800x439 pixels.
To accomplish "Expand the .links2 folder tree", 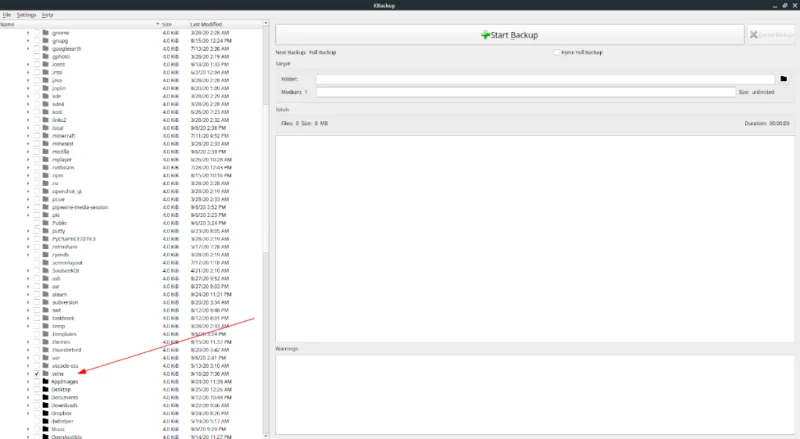I will pos(28,120).
